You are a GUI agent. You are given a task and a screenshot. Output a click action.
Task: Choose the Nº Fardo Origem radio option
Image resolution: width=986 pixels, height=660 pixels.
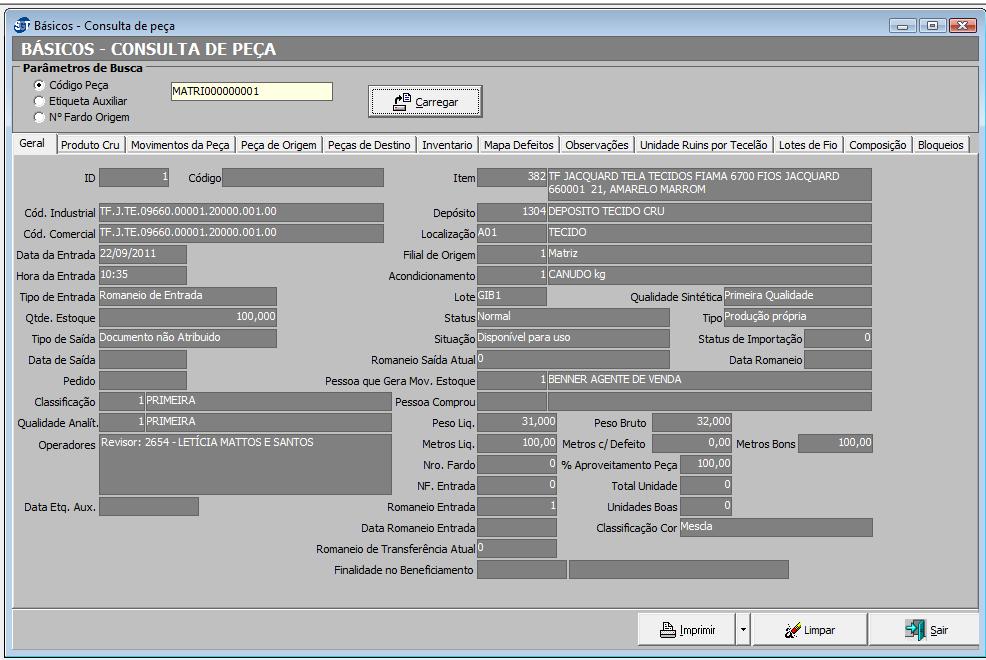[x=39, y=117]
